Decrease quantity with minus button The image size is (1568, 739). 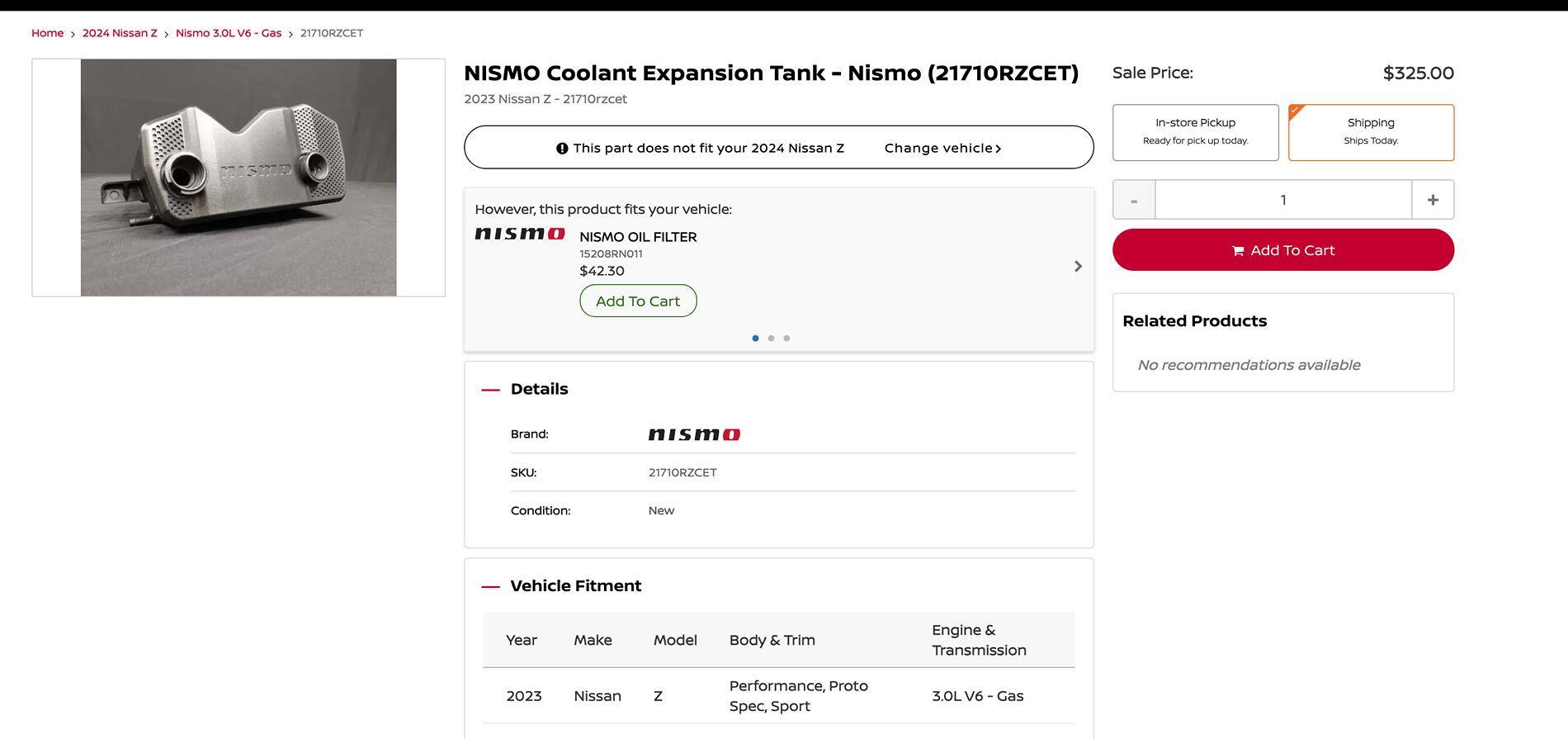pos(1134,200)
